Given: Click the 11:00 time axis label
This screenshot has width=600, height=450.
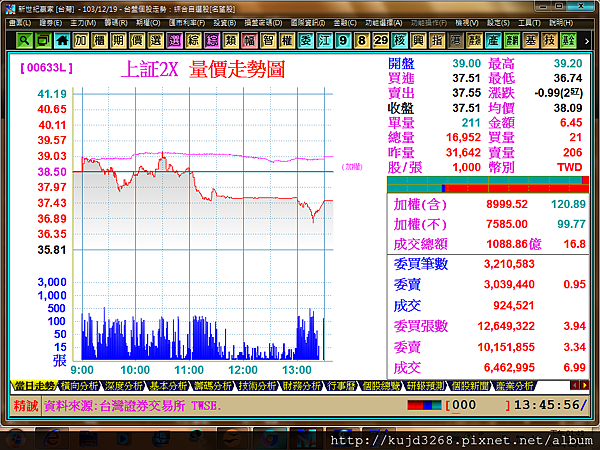Looking at the screenshot, I should (x=189, y=370).
